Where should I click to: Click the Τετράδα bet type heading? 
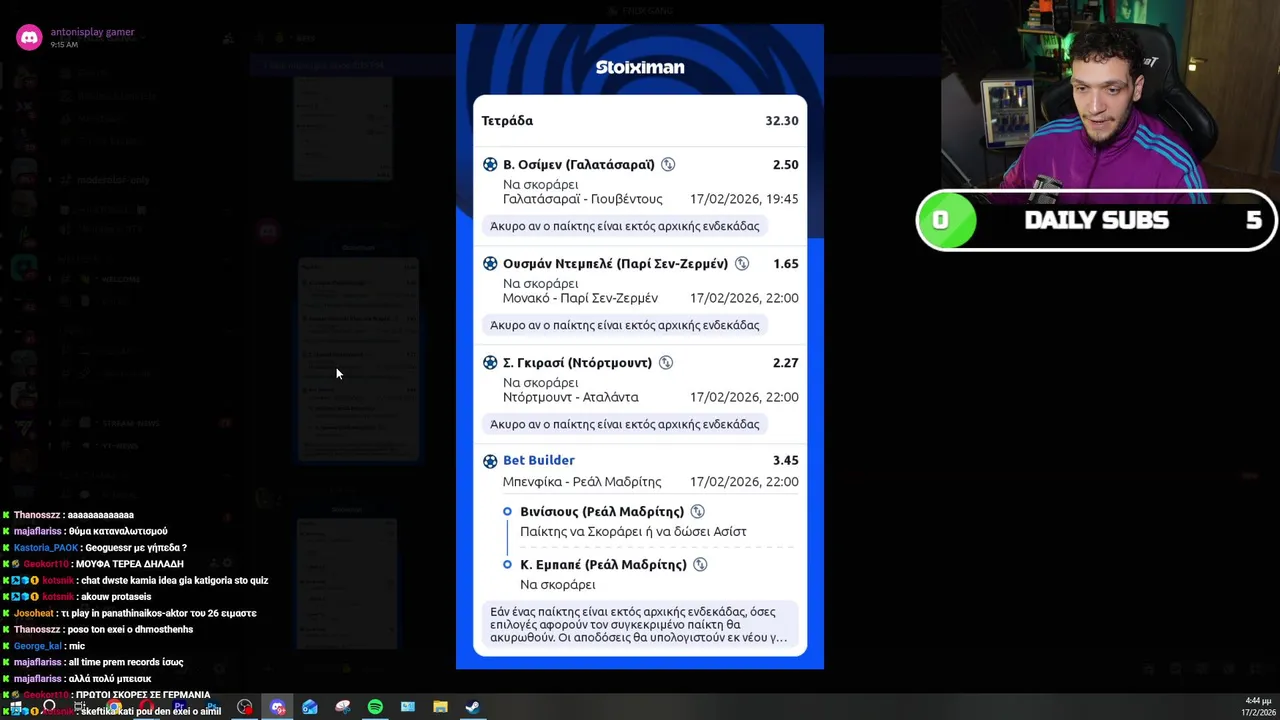pyautogui.click(x=507, y=121)
